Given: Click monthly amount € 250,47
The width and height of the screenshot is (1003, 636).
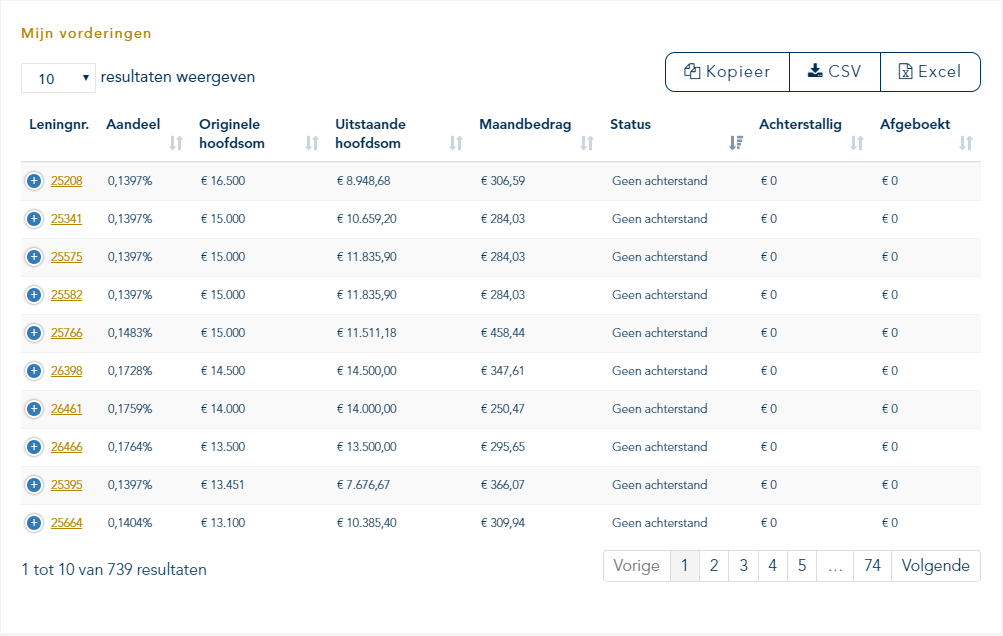Looking at the screenshot, I should point(503,409).
